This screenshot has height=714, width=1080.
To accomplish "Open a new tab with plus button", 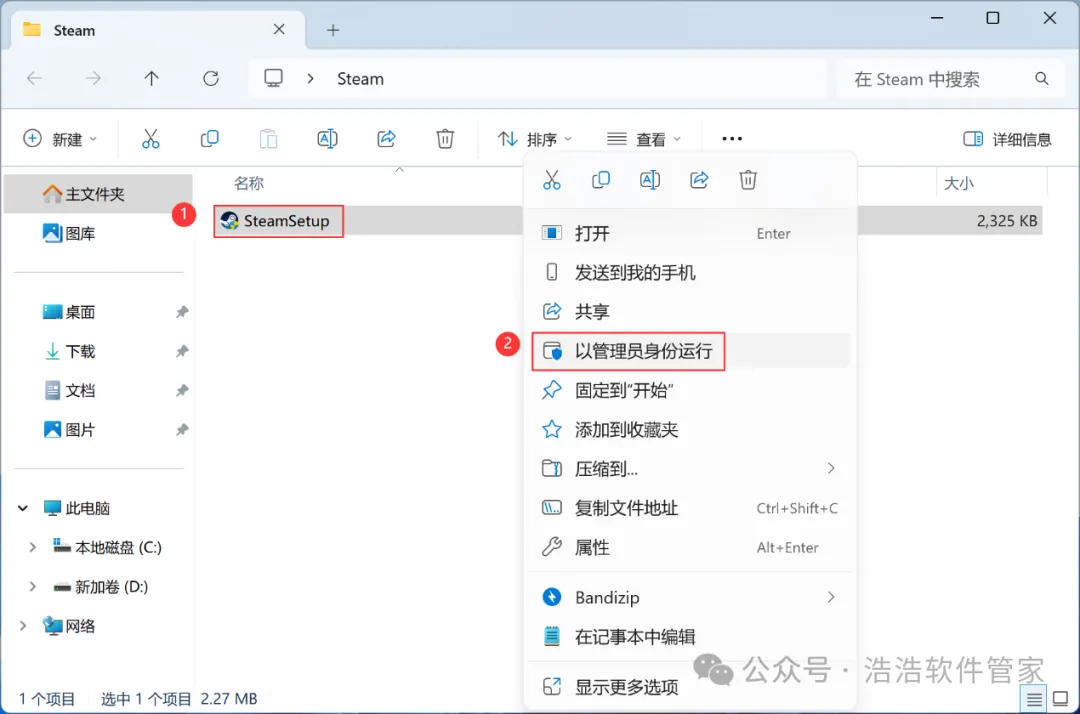I will point(333,30).
